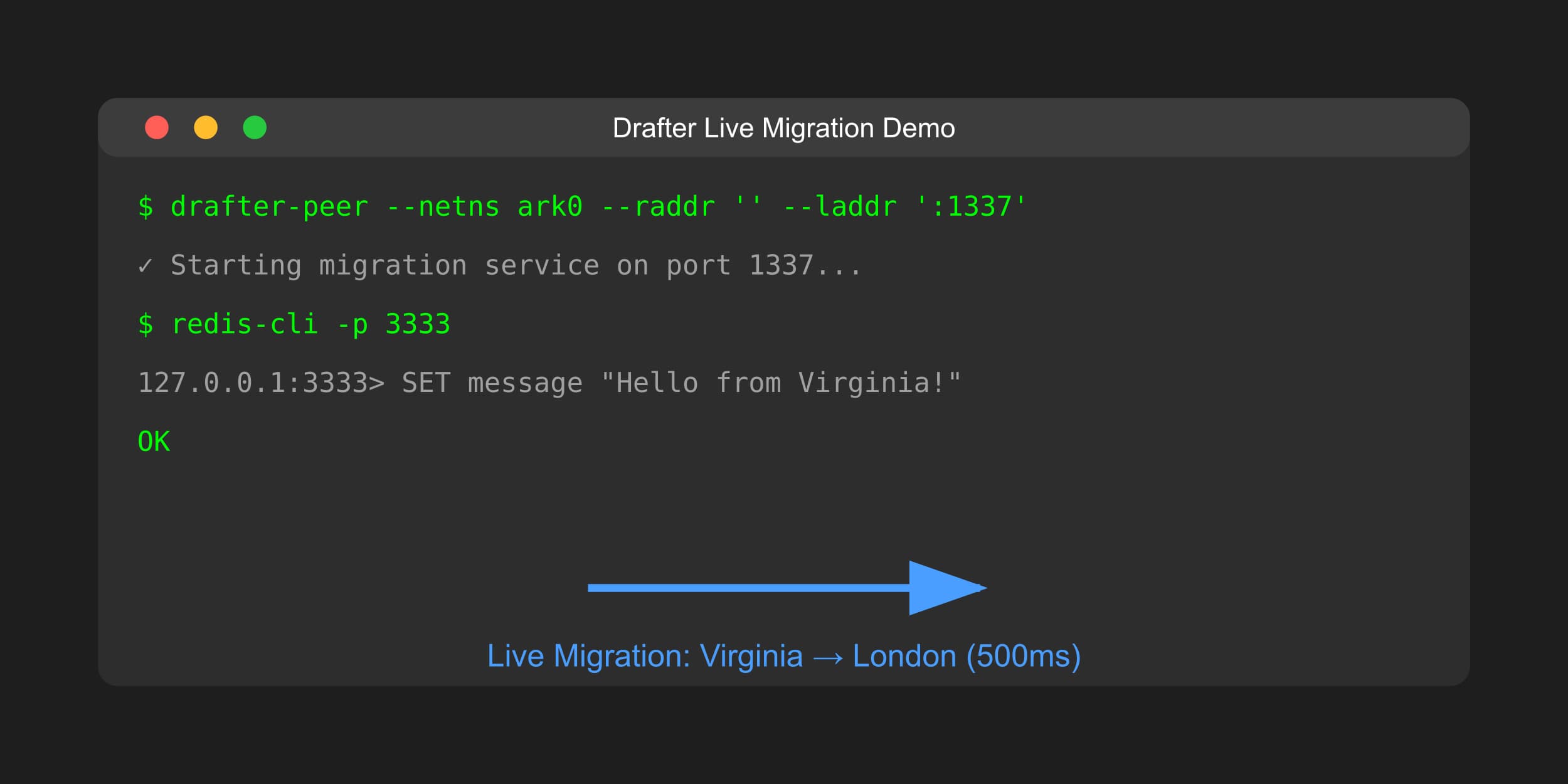Click London in the blue caption
This screenshot has width=1568, height=784.
tap(904, 657)
